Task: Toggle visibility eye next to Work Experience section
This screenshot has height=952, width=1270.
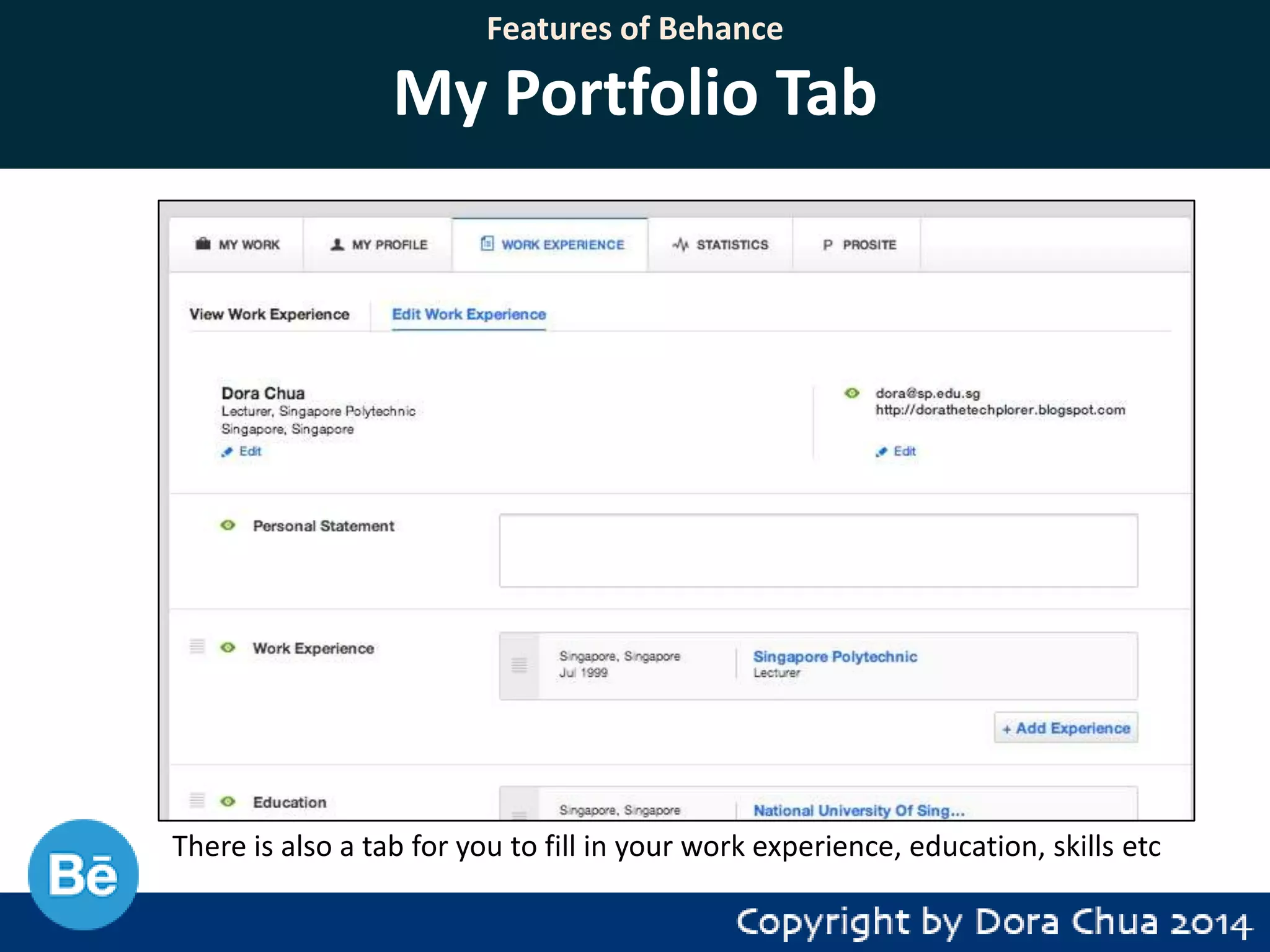Action: [228, 648]
